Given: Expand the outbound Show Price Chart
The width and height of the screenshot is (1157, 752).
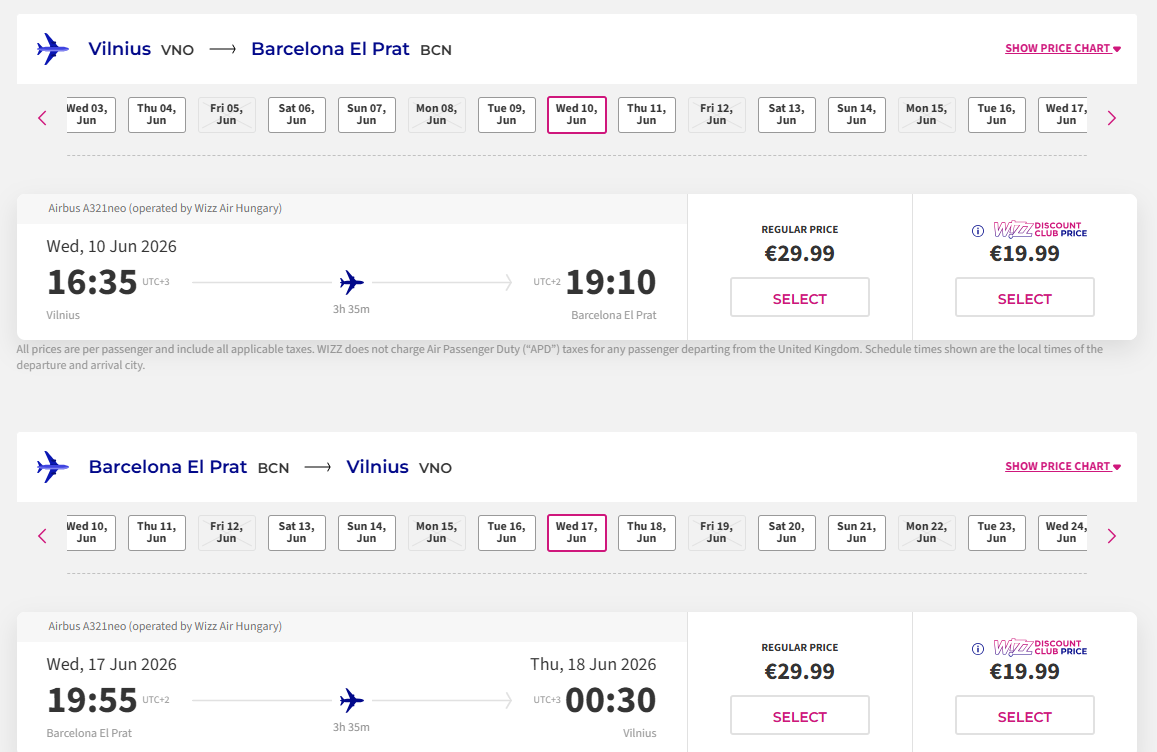Looking at the screenshot, I should [1062, 48].
